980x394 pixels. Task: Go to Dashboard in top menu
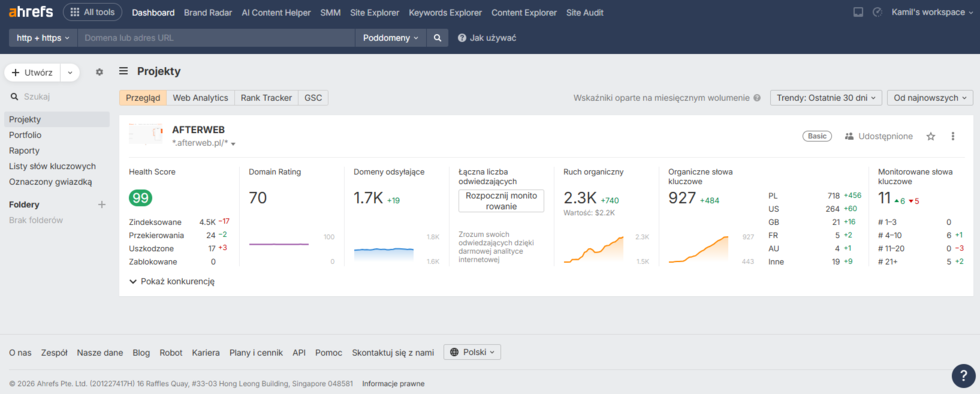153,12
